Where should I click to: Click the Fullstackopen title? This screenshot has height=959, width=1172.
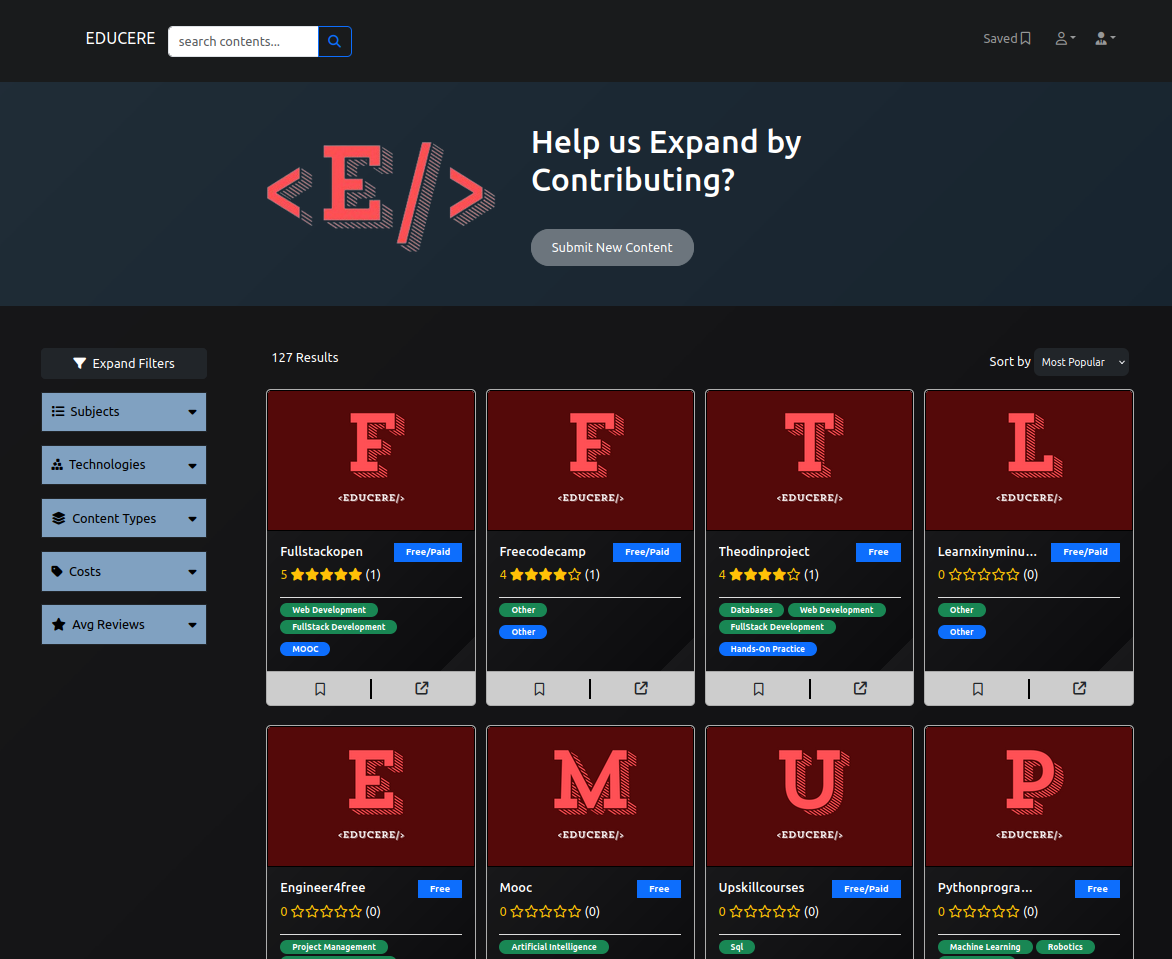pos(321,552)
